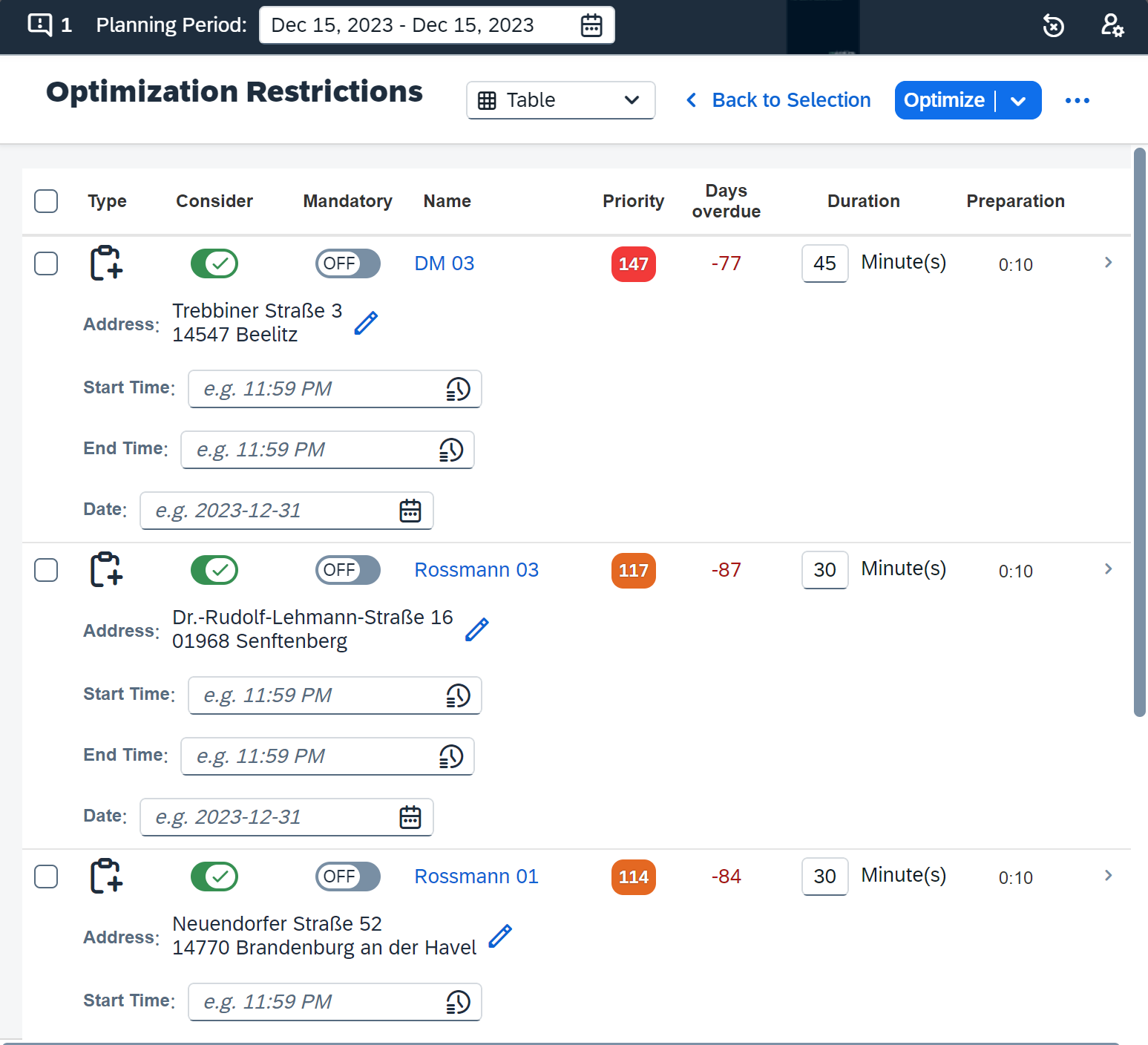
Task: Click the task type icon for Rossmann 01
Action: pyautogui.click(x=106, y=876)
